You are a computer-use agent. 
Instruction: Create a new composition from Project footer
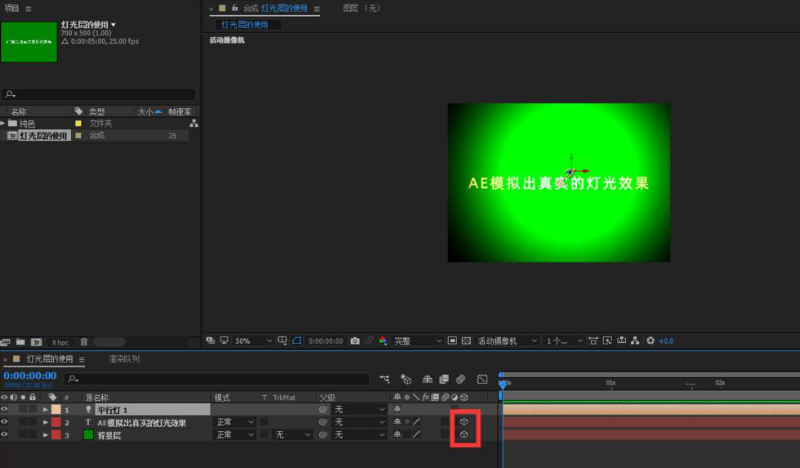(36, 342)
